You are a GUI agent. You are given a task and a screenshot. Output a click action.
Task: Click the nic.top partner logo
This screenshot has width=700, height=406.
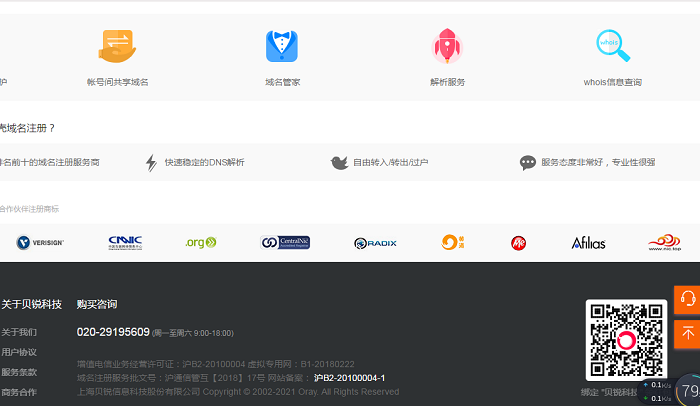pos(663,242)
